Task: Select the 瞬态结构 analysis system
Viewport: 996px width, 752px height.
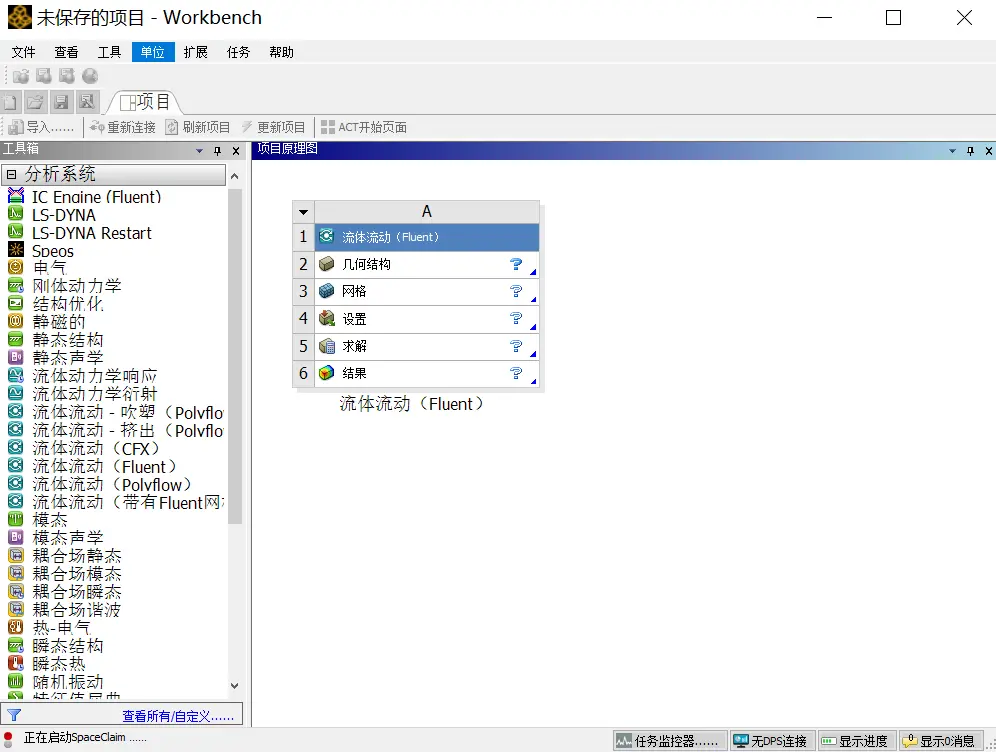Action: tap(67, 646)
